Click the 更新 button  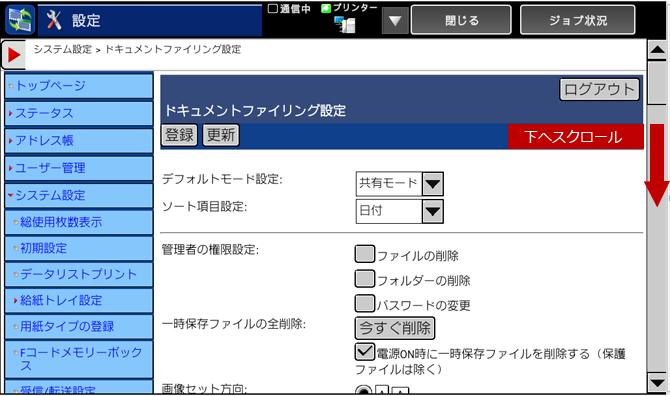[220, 135]
